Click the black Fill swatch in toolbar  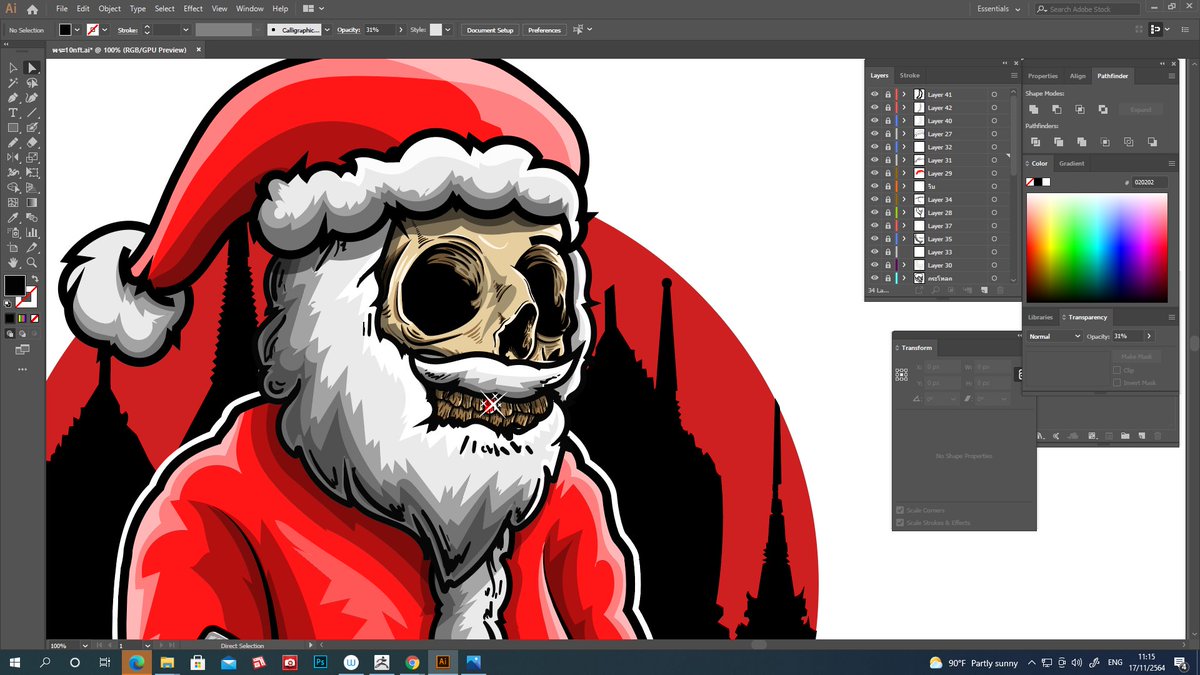pos(14,286)
